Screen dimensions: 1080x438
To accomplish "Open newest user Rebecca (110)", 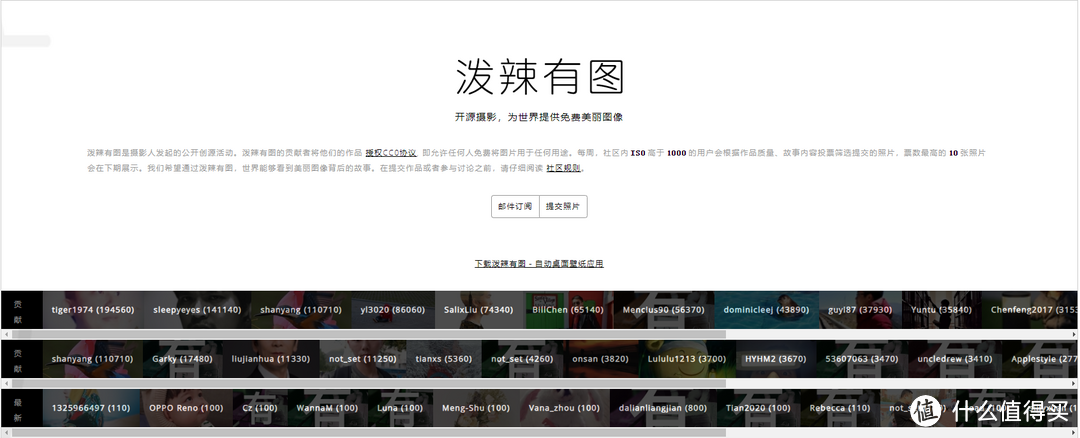I will 840,408.
